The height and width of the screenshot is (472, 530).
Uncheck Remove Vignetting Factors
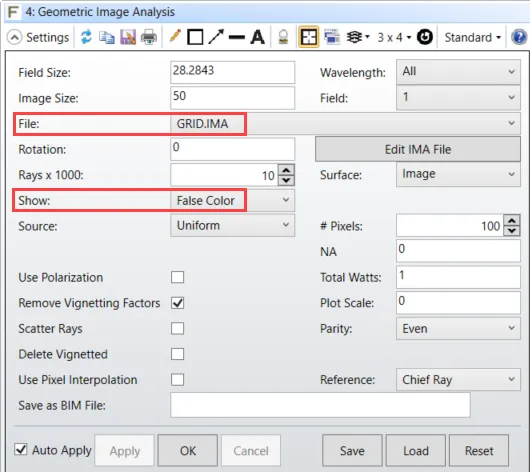[x=177, y=303]
